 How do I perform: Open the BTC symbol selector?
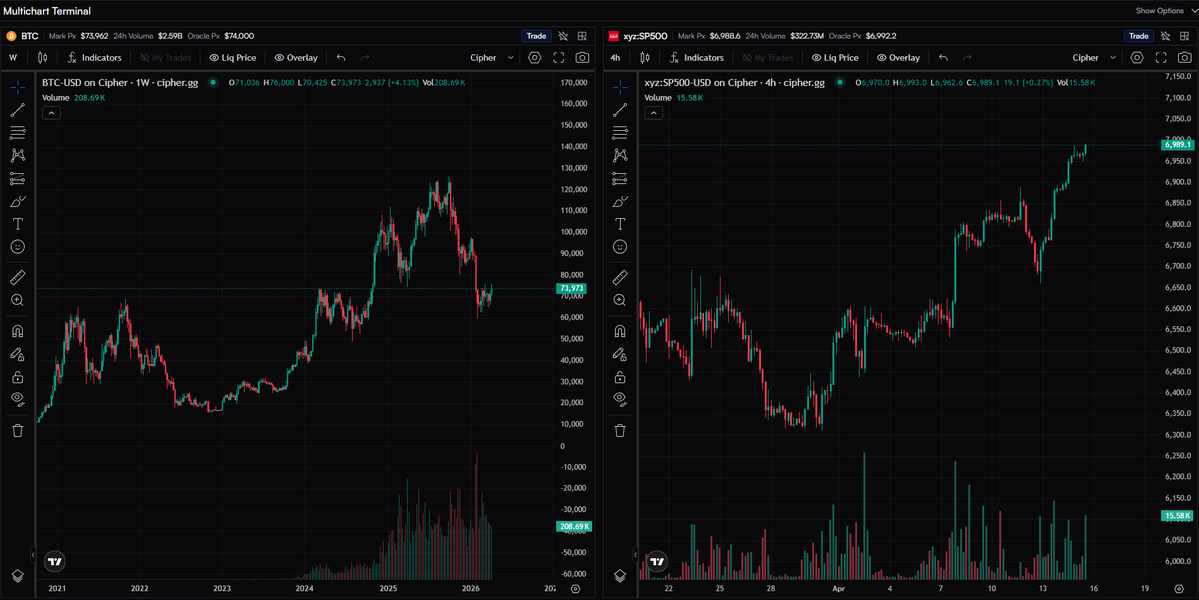[x=23, y=36]
